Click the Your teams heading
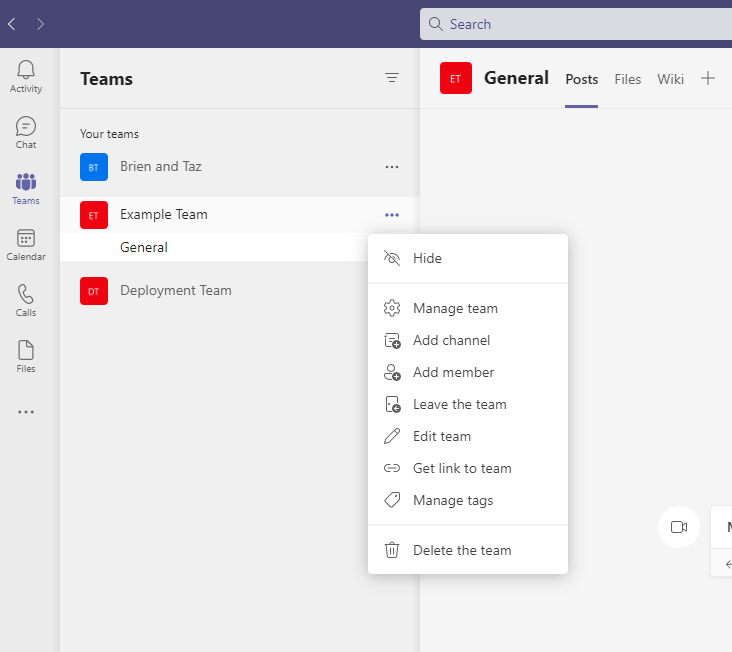 tap(109, 134)
